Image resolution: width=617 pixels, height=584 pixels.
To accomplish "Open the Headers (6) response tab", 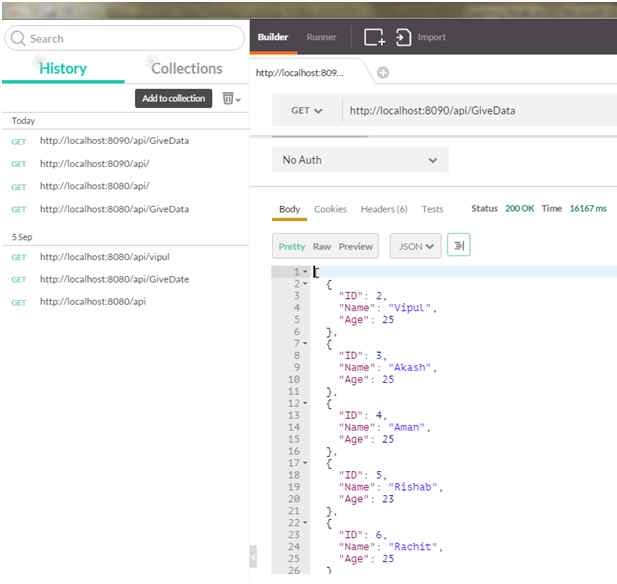I will 384,209.
